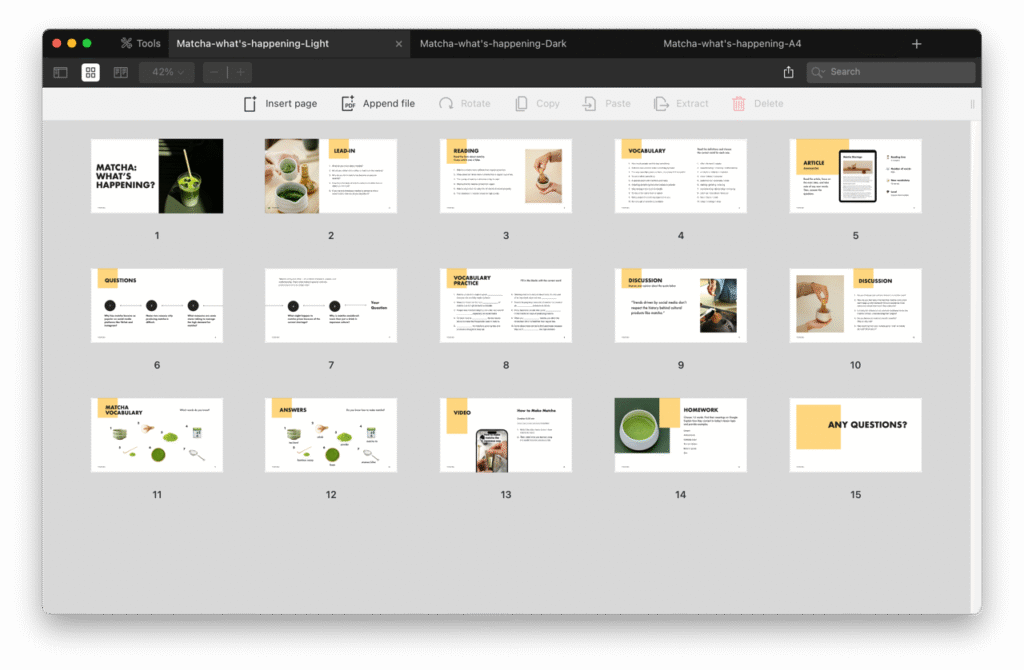
Task: Click the Copy page icon
Action: [x=521, y=103]
